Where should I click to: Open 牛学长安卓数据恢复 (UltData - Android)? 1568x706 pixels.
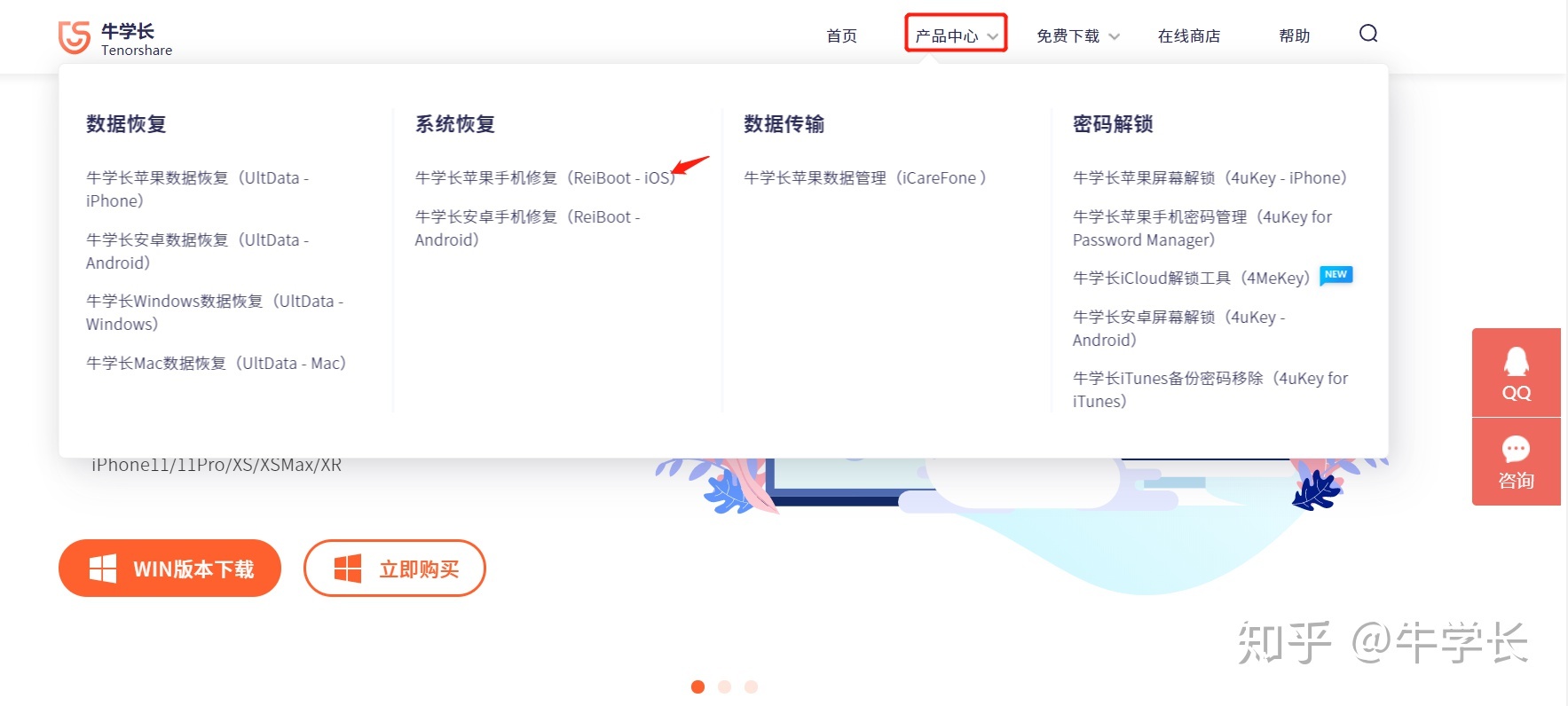coord(198,251)
